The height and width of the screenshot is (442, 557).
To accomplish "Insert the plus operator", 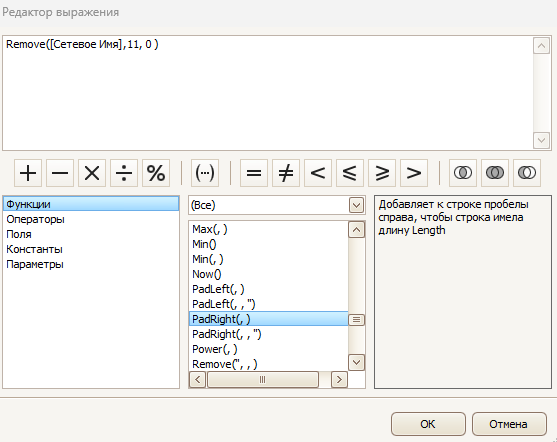I will click(28, 173).
